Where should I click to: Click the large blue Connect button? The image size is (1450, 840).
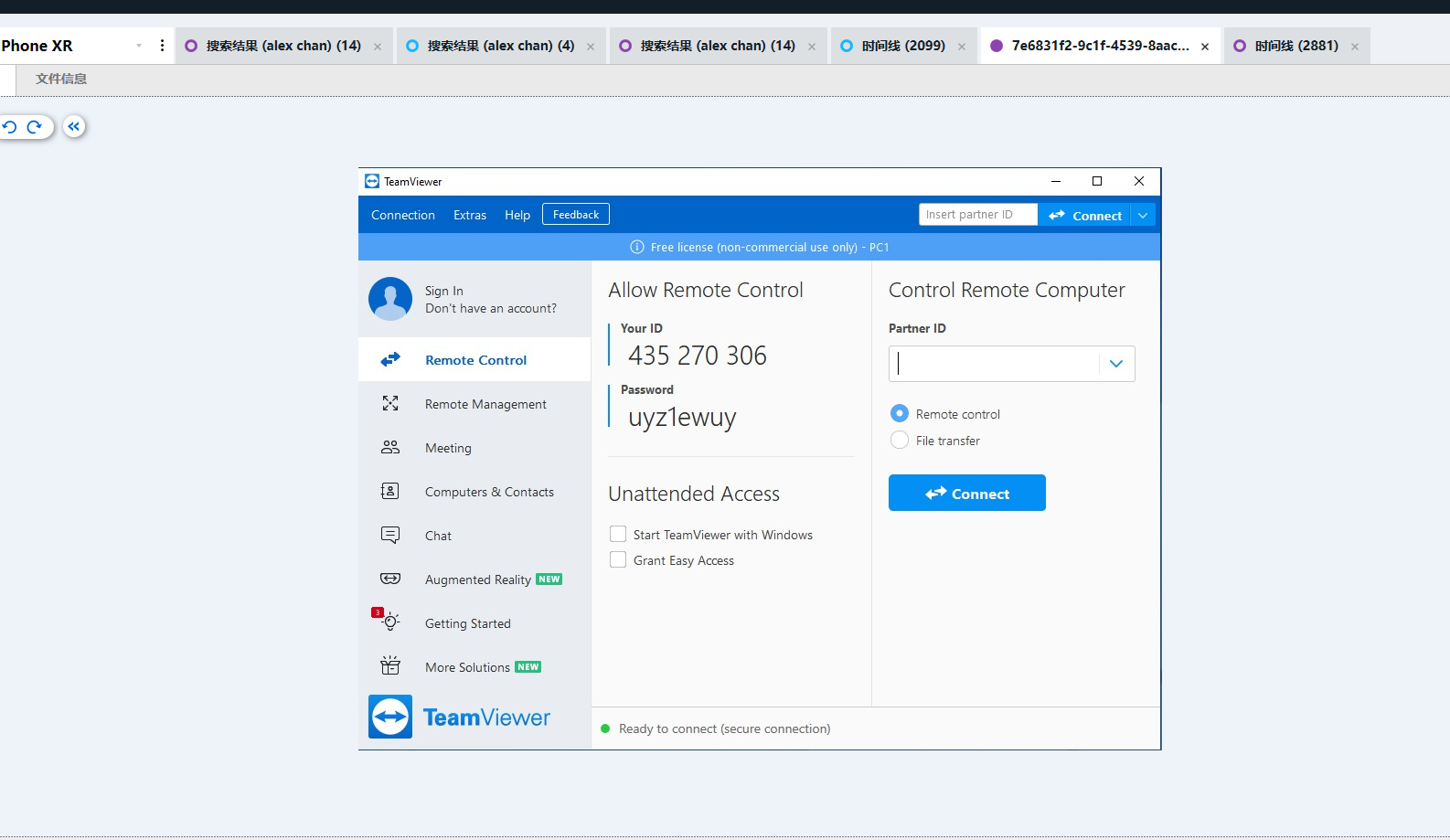pyautogui.click(x=967, y=493)
